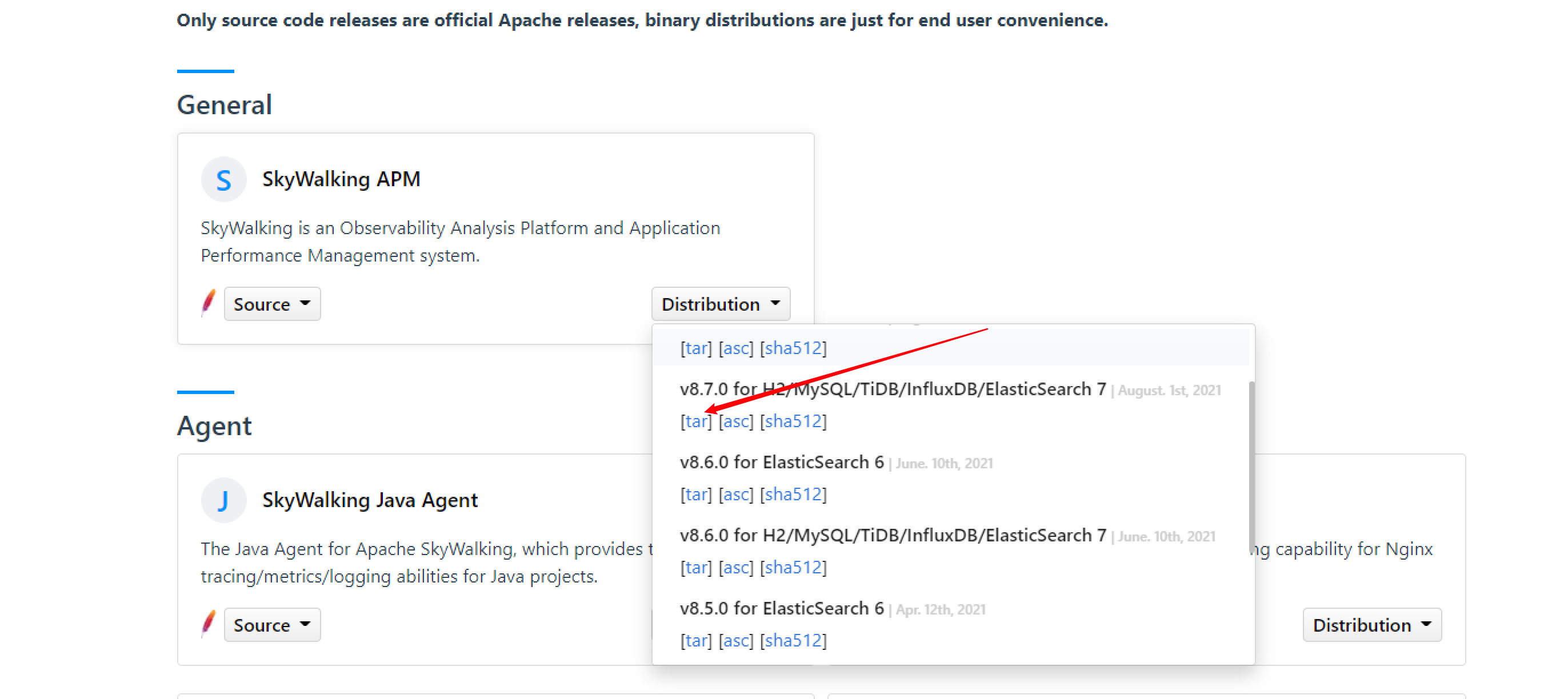Open asc link for v8.6.0 H2/MySQL/TiDB release
The width and height of the screenshot is (1568, 699).
pyautogui.click(x=735, y=568)
